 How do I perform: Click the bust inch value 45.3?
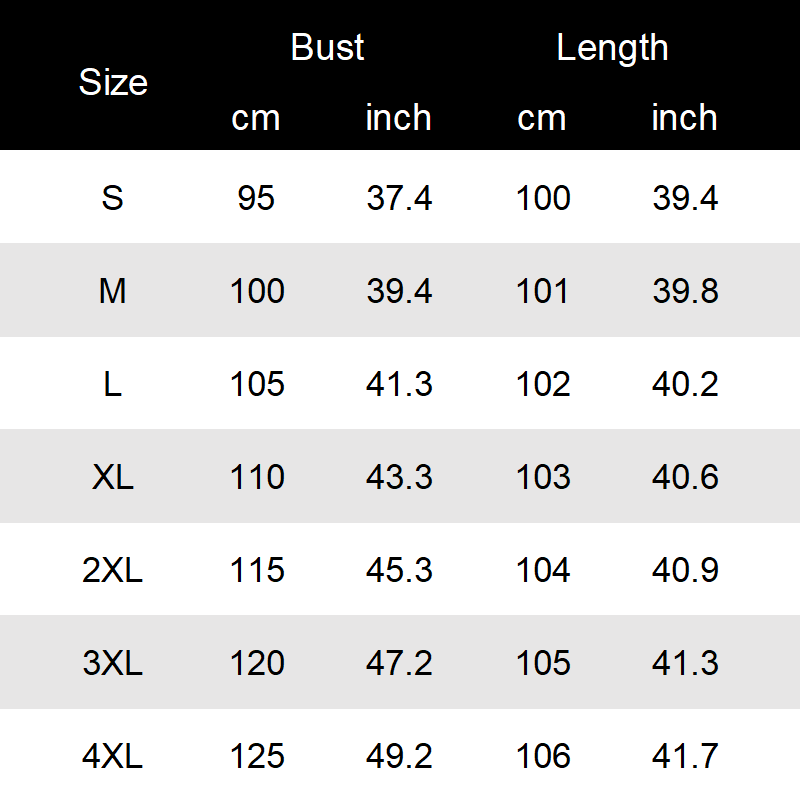pos(399,570)
